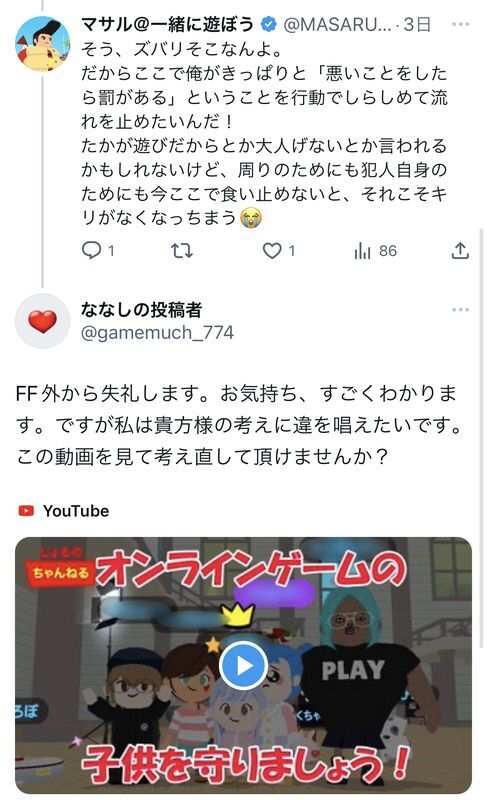Tap the retweet icon on Masaru's tweet
The image size is (487, 800).
(182, 250)
